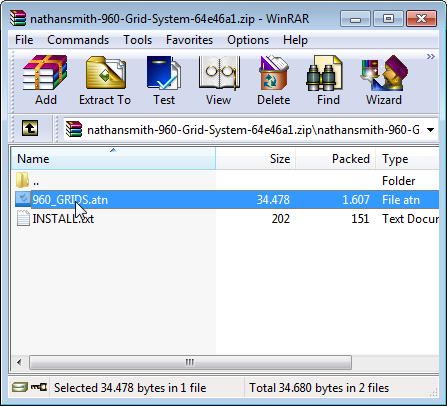The height and width of the screenshot is (406, 447).
Task: Click the 960_GRIDS.atn file icon
Action: [23, 199]
